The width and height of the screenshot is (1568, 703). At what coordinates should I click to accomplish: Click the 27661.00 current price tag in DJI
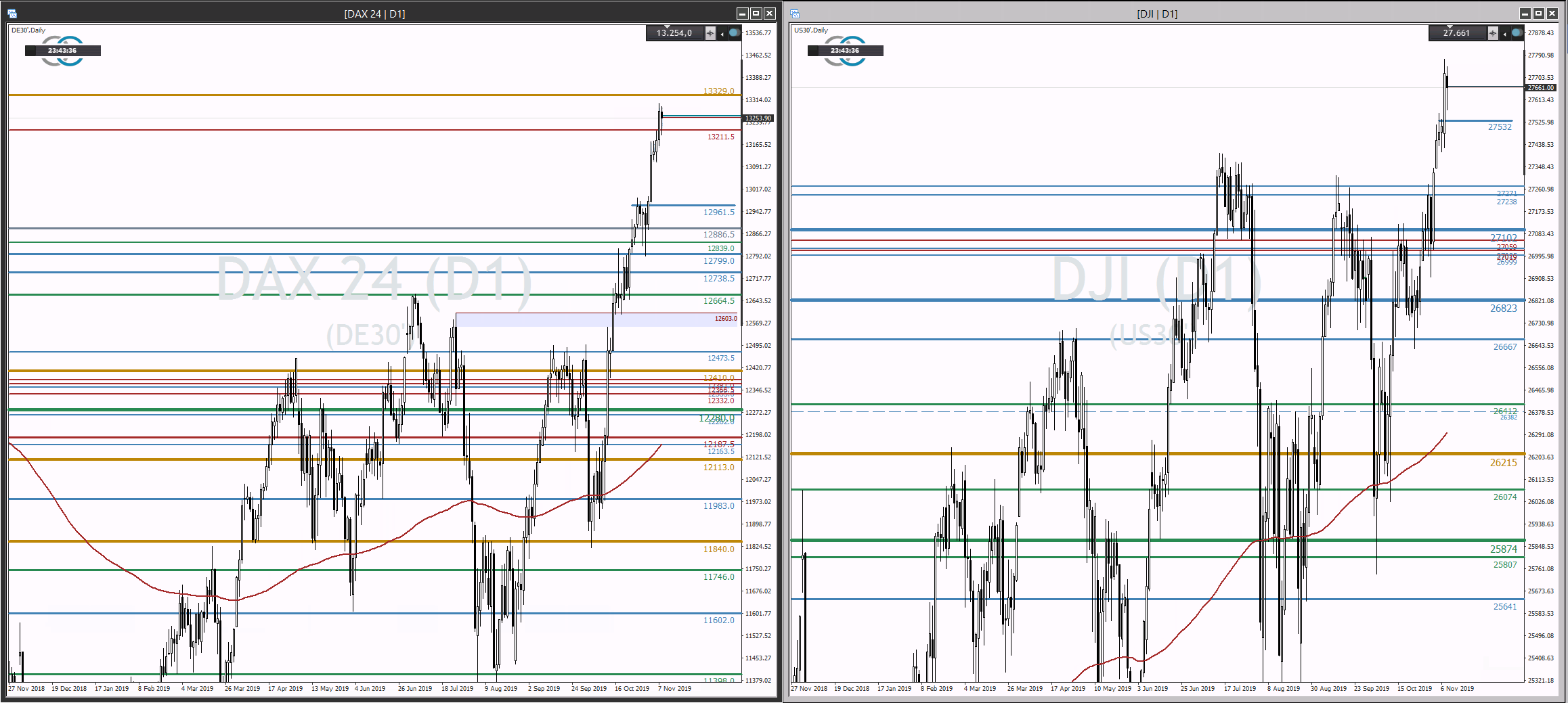[x=1541, y=88]
